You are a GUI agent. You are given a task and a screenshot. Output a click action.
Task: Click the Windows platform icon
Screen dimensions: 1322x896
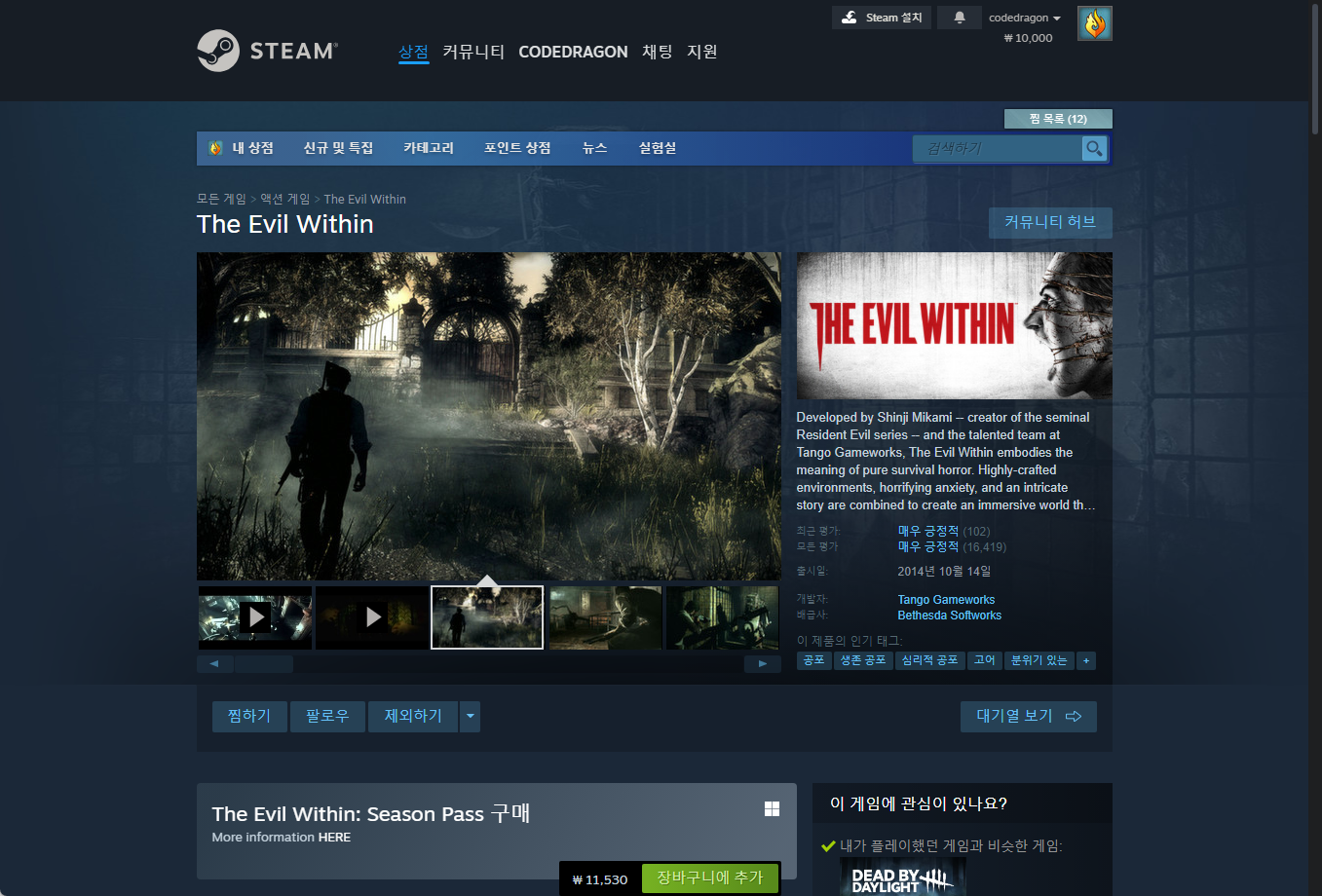point(773,808)
